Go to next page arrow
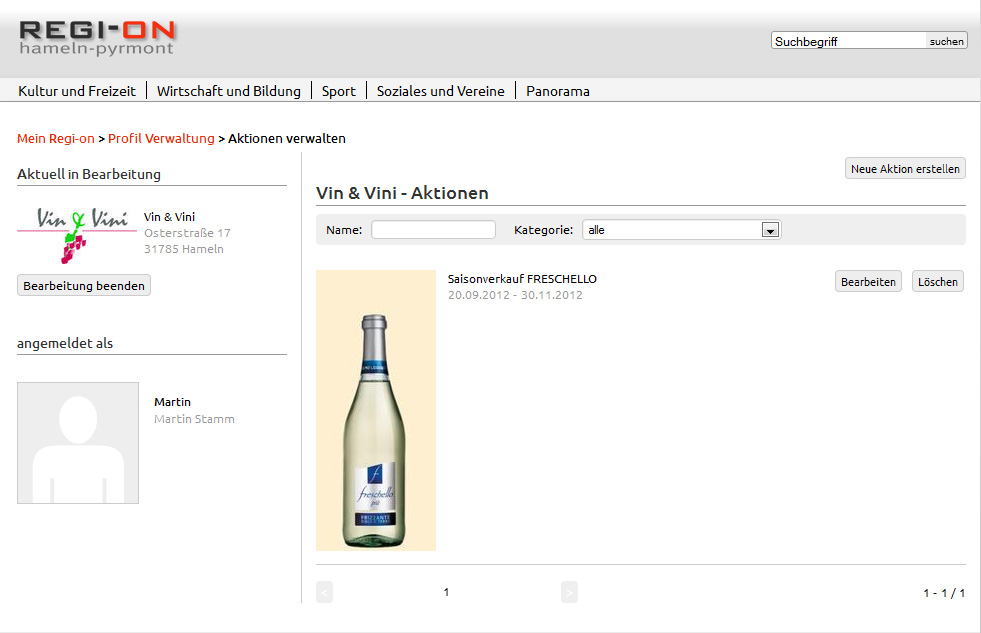981x633 pixels. tap(569, 592)
